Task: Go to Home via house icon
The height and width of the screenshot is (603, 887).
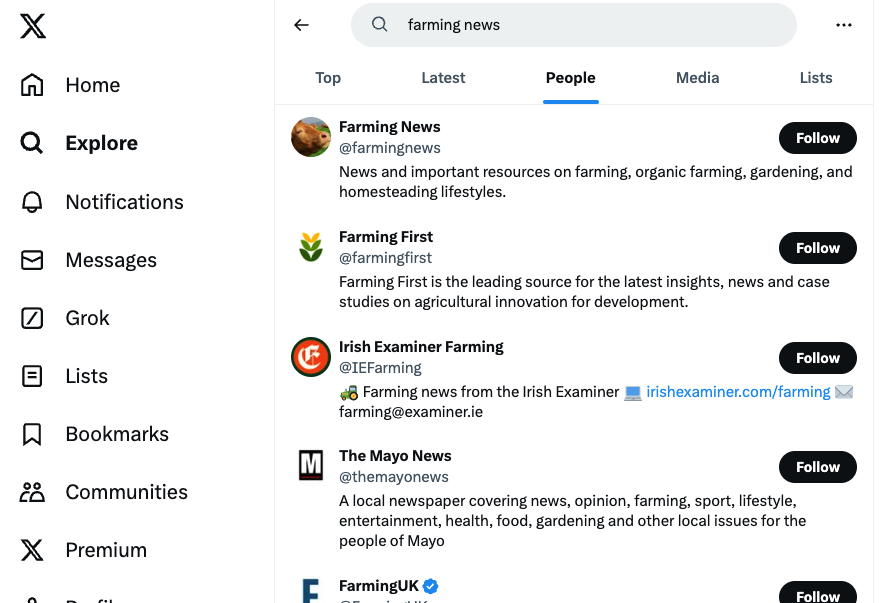Action: (32, 85)
